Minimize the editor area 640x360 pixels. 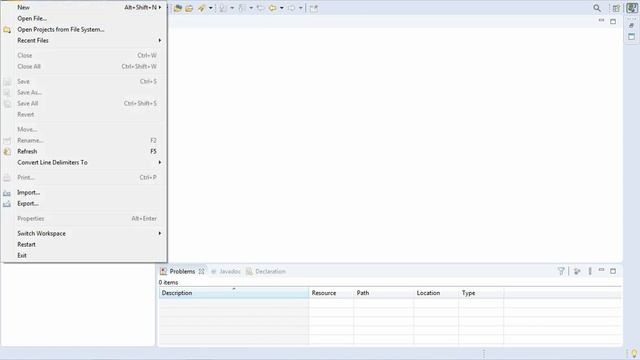pyautogui.click(x=601, y=21)
